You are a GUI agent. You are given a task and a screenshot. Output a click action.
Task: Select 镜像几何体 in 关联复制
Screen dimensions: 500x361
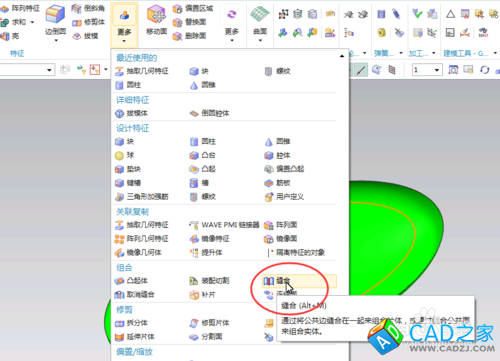click(138, 253)
